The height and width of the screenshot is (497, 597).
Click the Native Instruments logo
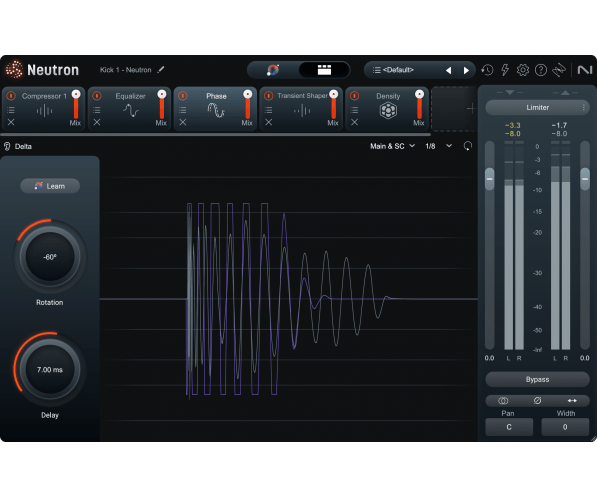[x=585, y=70]
